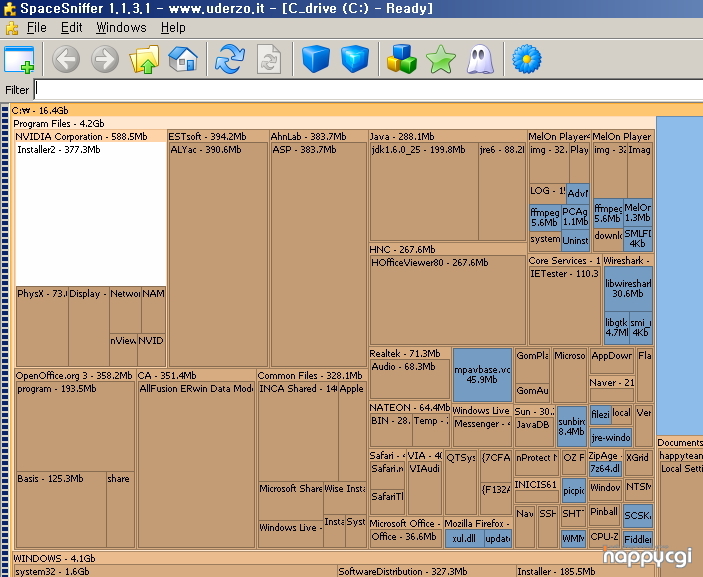The image size is (703, 577).
Task: Select the NATEON - 64.4Mb header
Action: 409,408
